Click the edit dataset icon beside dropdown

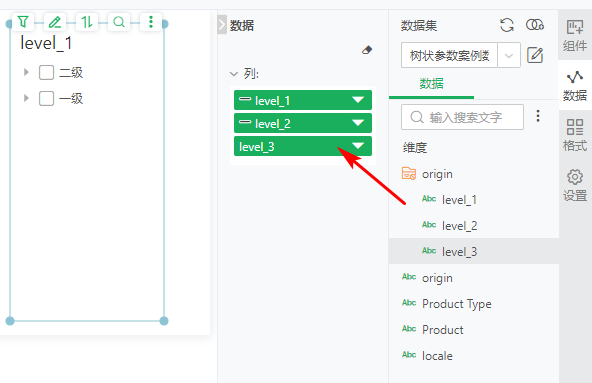[535, 56]
